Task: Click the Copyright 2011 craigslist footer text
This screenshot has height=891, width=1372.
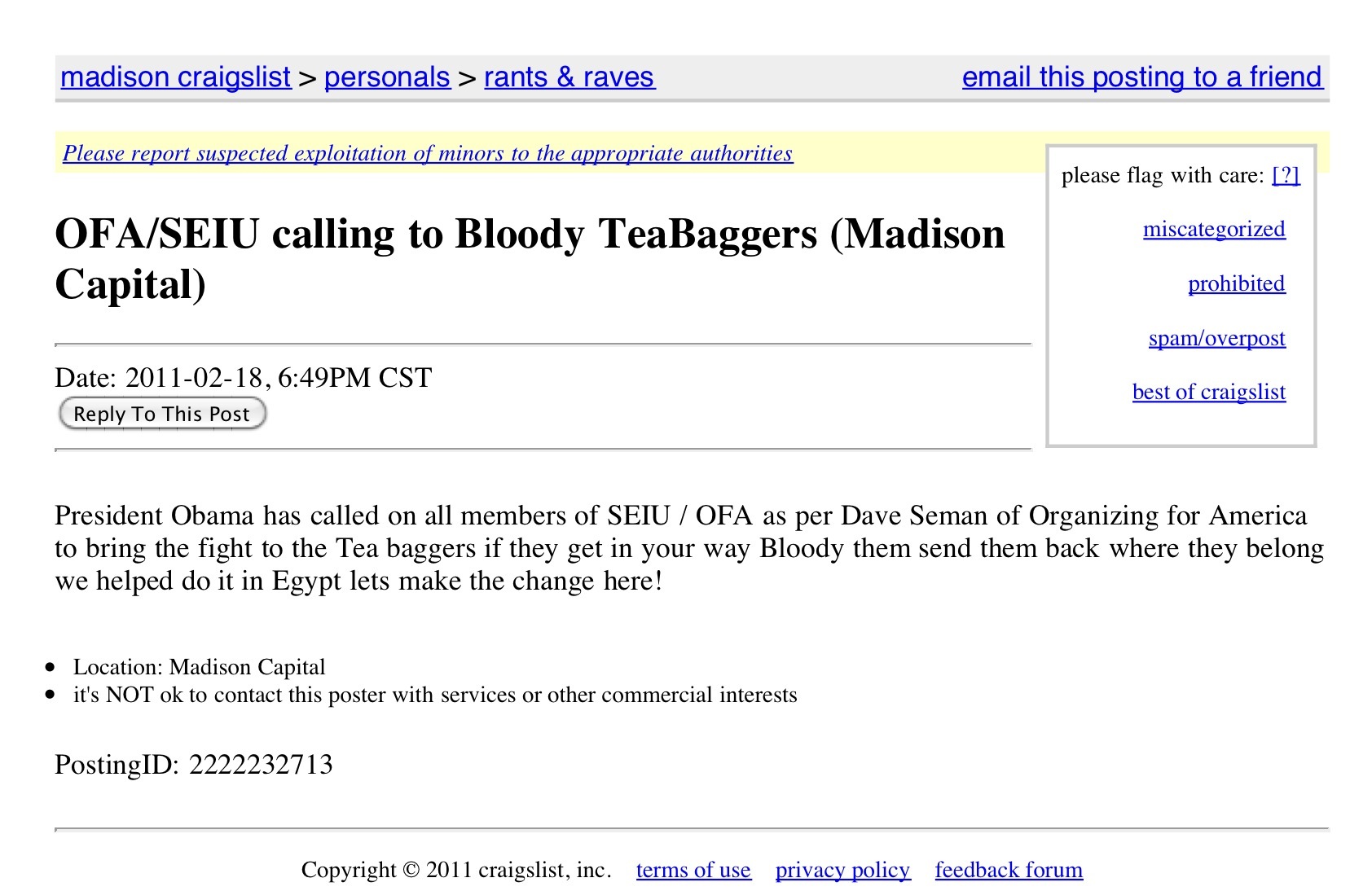Action: pyautogui.click(x=455, y=870)
